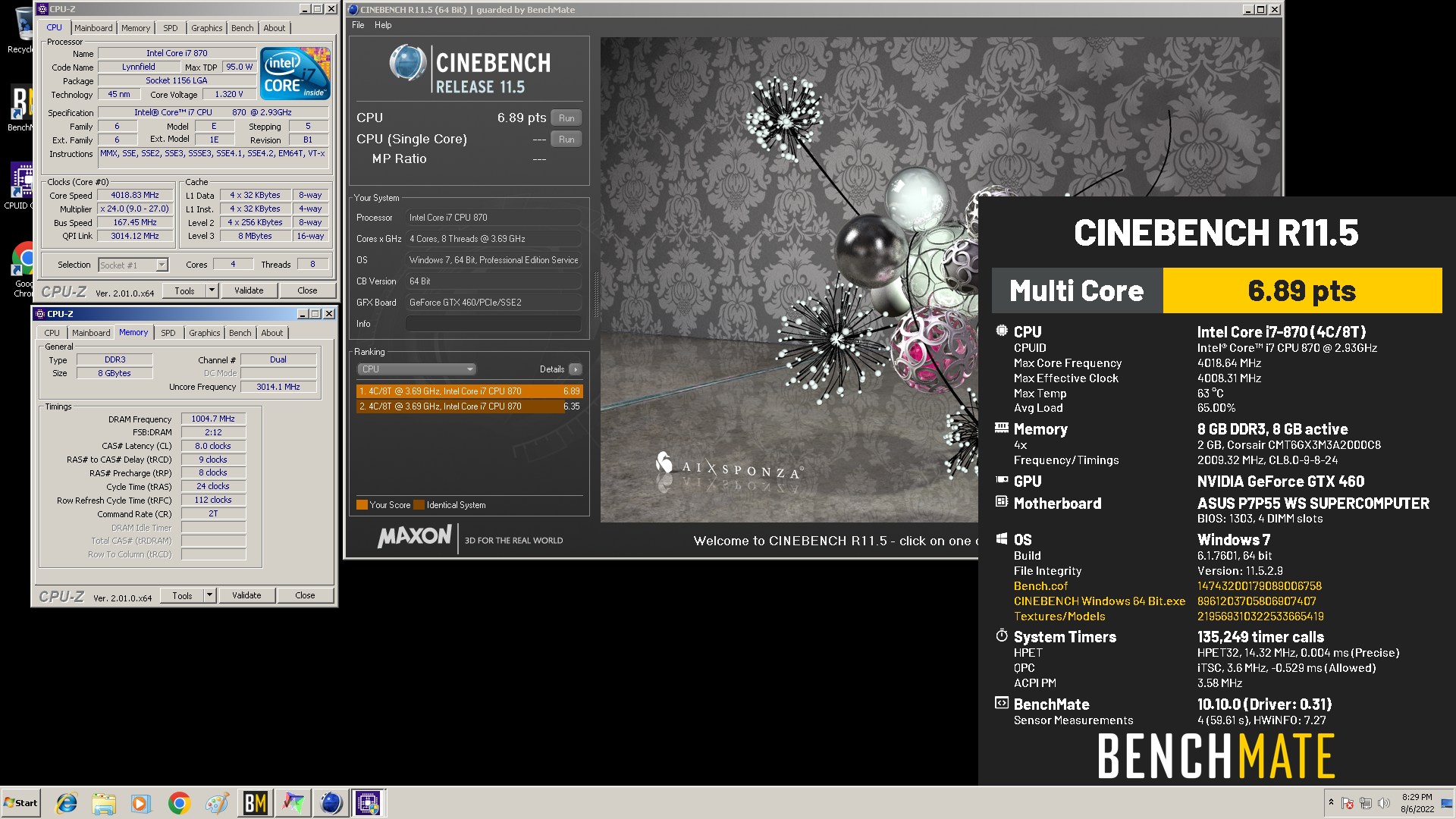The image size is (1456, 819).
Task: Open Google Chrome from the taskbar
Action: (179, 803)
